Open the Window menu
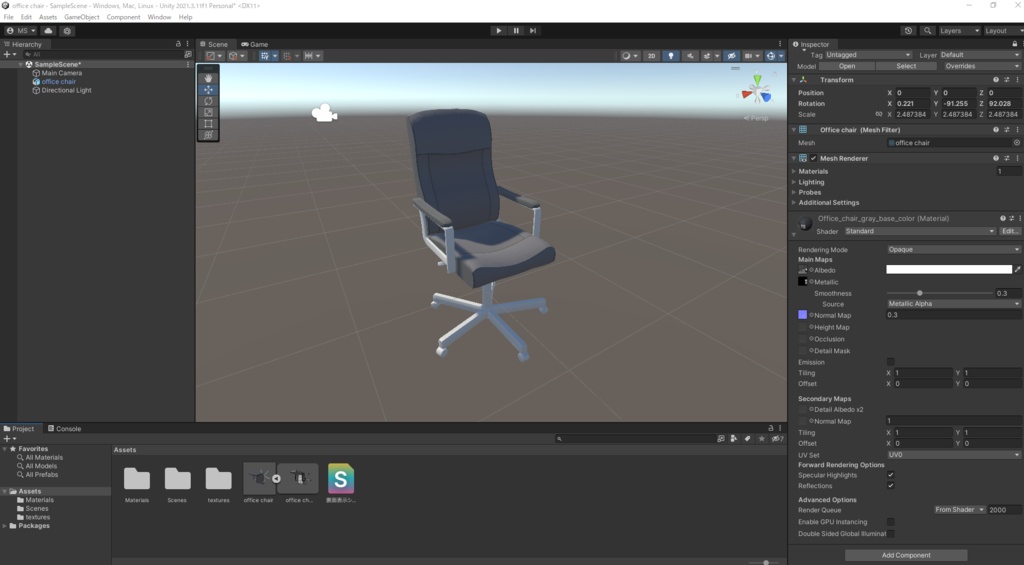Viewport: 1024px width, 565px height. (159, 17)
